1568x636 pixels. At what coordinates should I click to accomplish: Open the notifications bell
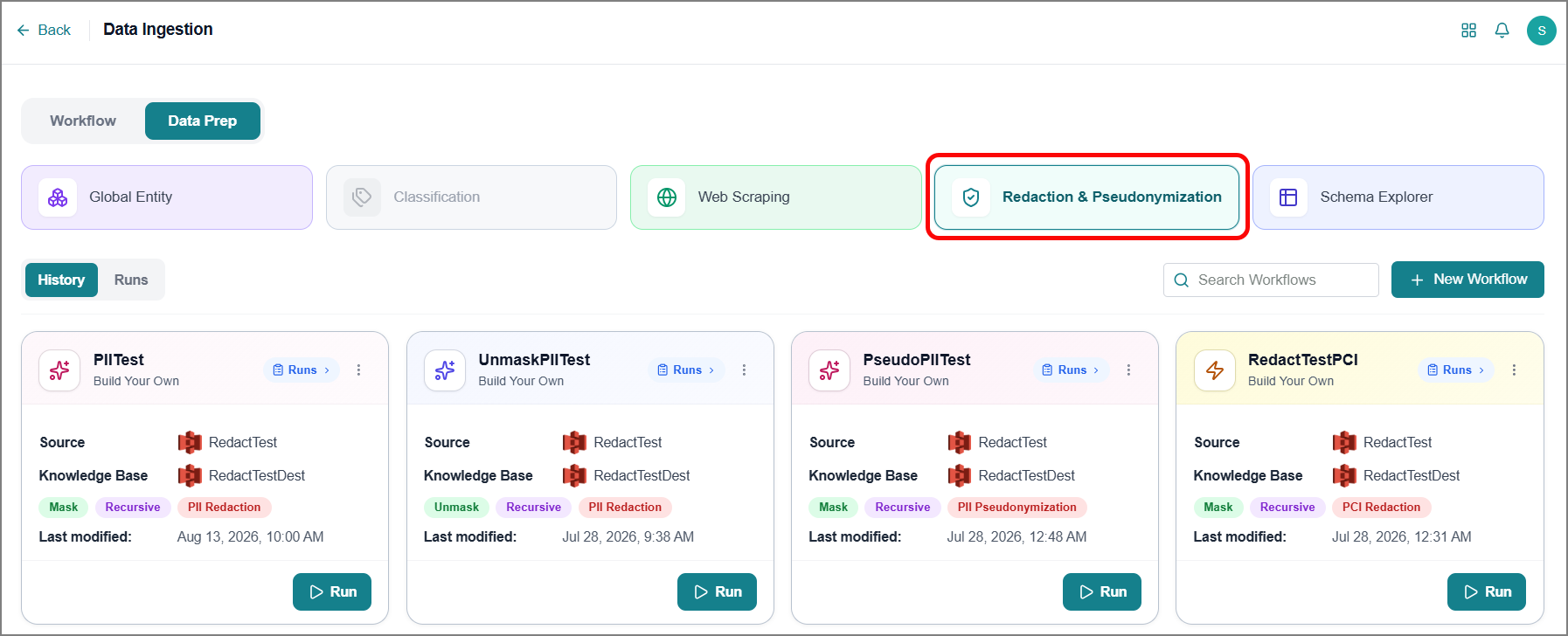[x=1502, y=31]
